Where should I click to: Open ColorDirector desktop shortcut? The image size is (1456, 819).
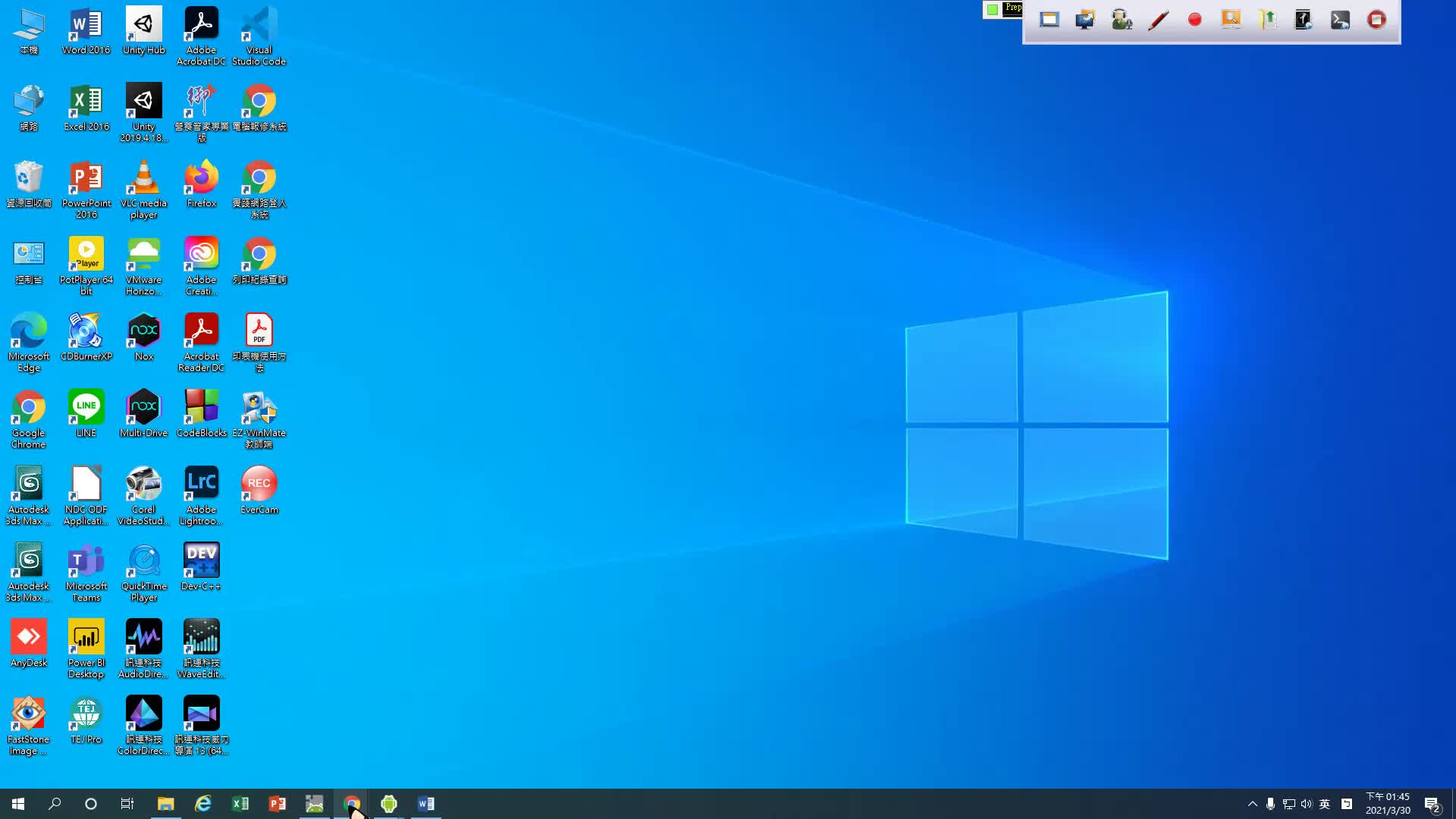tap(143, 726)
